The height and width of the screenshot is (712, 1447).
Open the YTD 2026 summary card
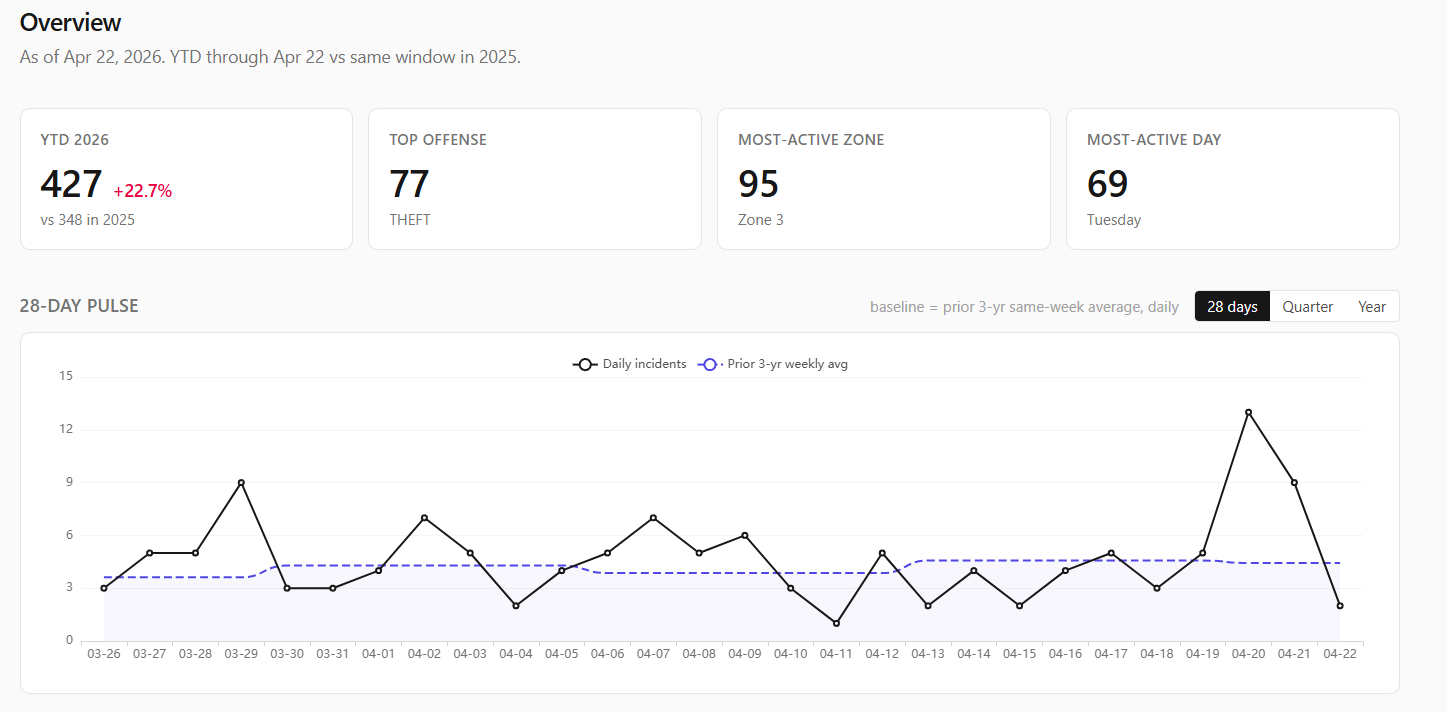point(186,179)
